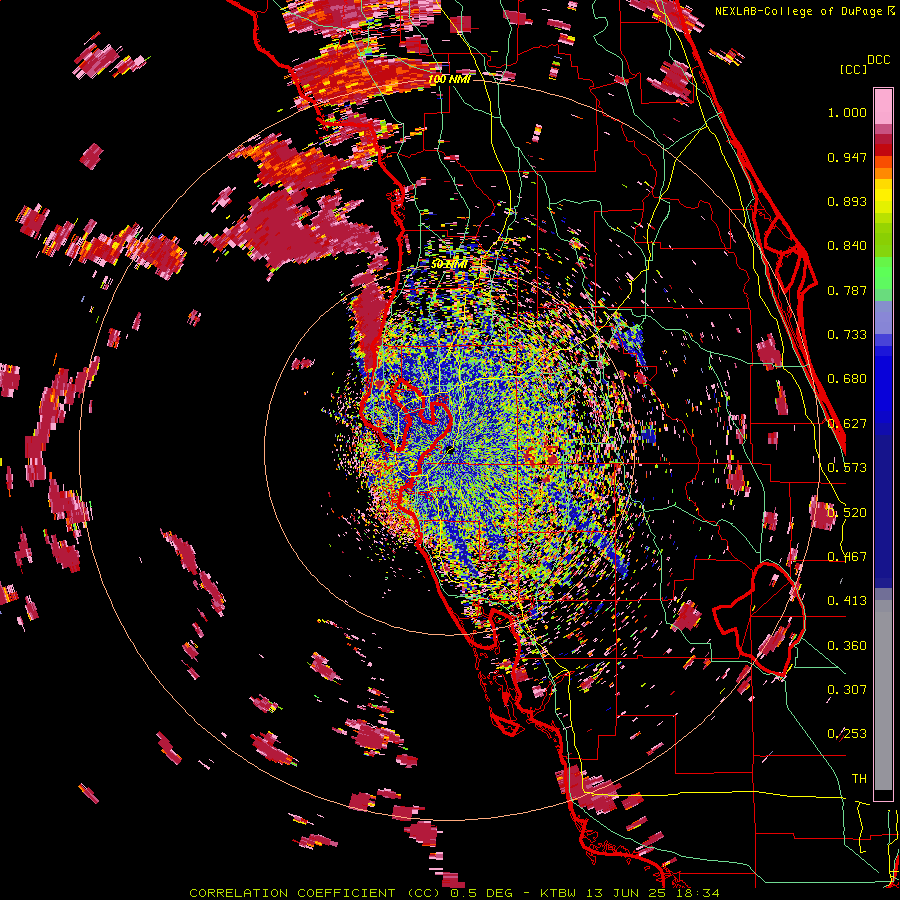Pick the yellow swatch on the color scale
The image size is (900, 900).
pos(883,197)
